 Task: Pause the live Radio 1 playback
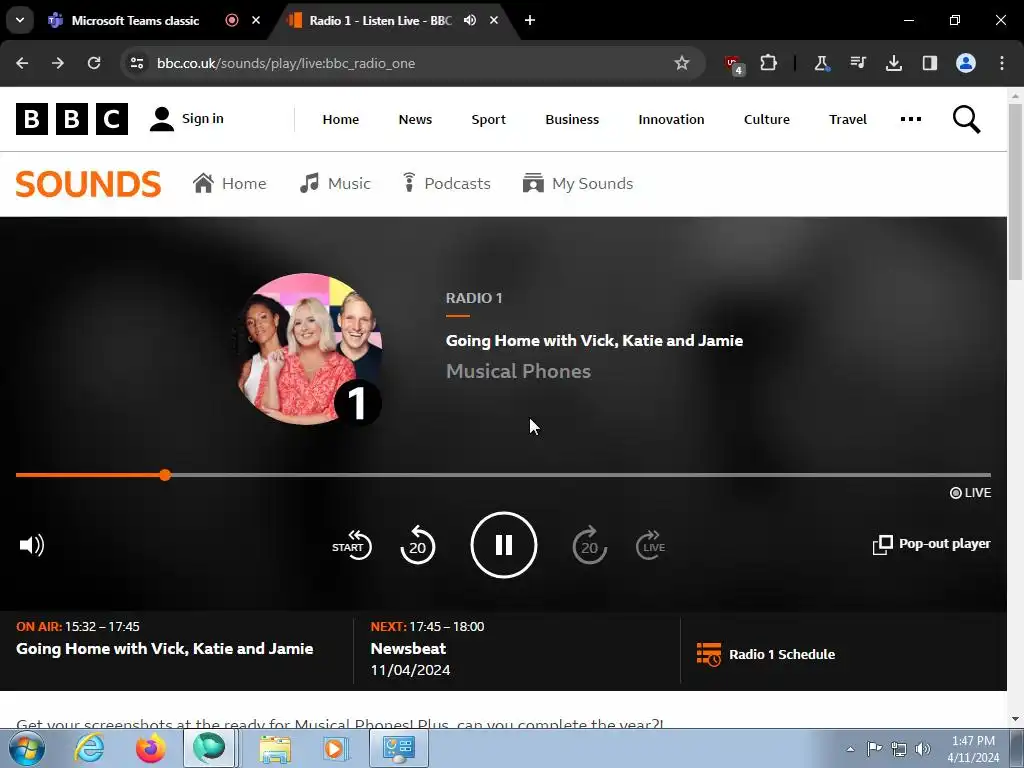point(504,545)
